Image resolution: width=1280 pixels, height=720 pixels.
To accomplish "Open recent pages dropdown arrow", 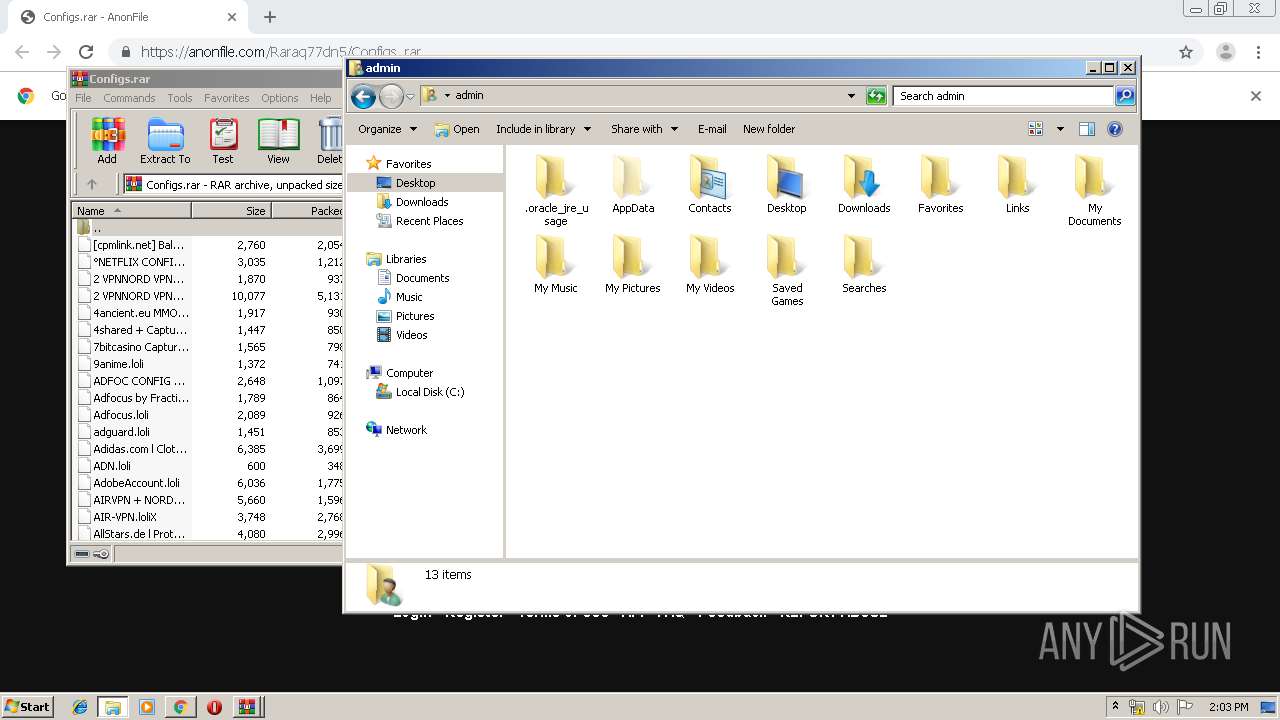I will click(x=410, y=97).
